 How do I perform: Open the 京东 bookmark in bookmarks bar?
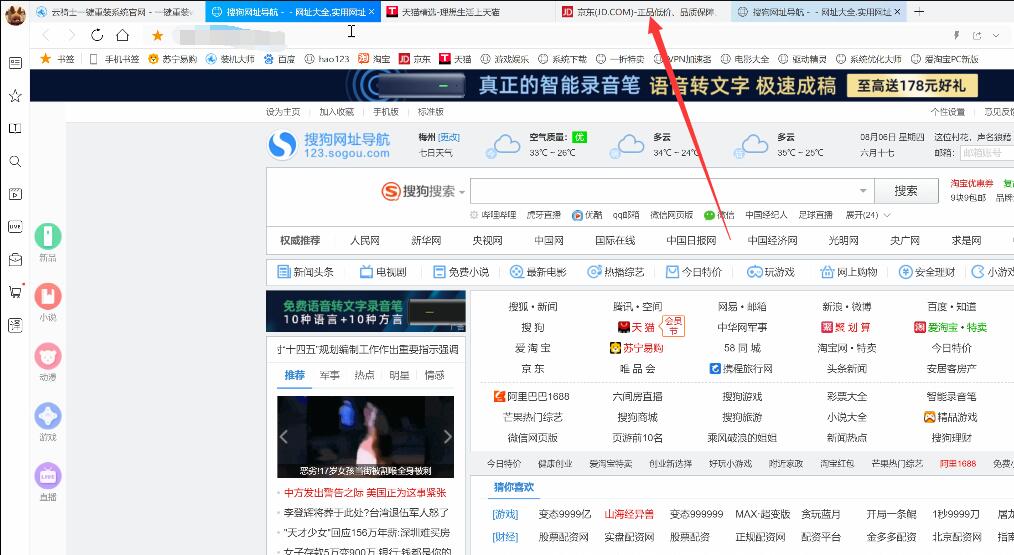(x=415, y=59)
